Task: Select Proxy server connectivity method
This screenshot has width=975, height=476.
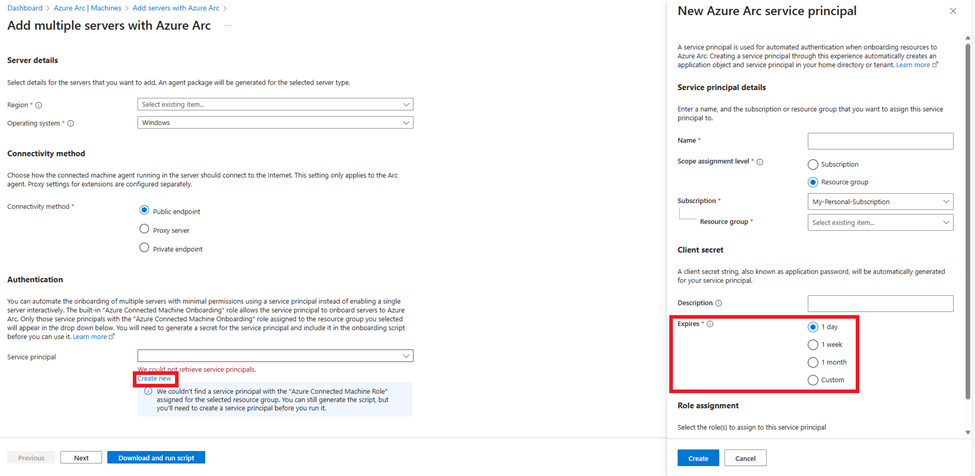Action: (x=144, y=230)
